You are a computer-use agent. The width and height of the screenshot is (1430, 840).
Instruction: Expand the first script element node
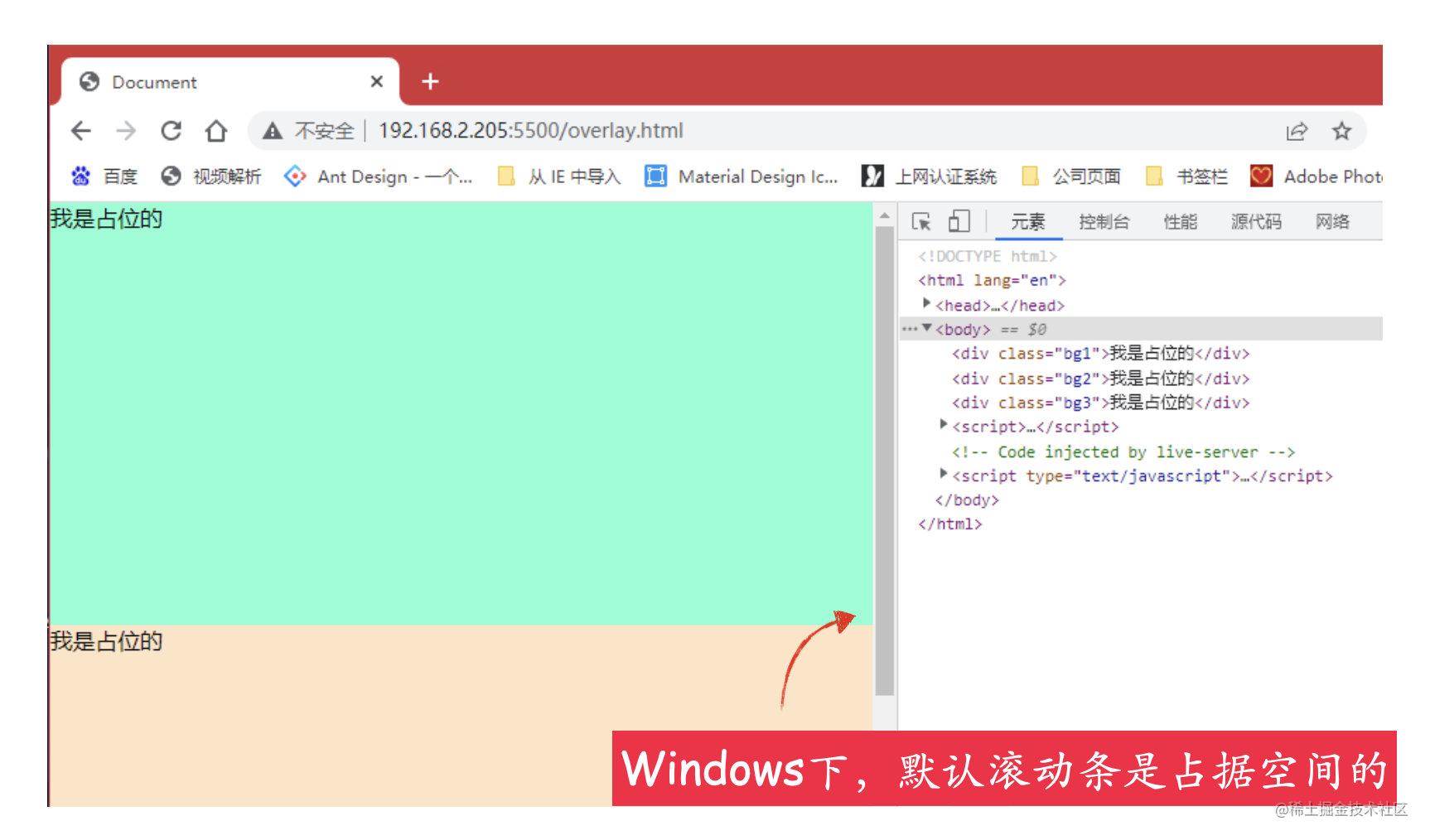coord(943,425)
